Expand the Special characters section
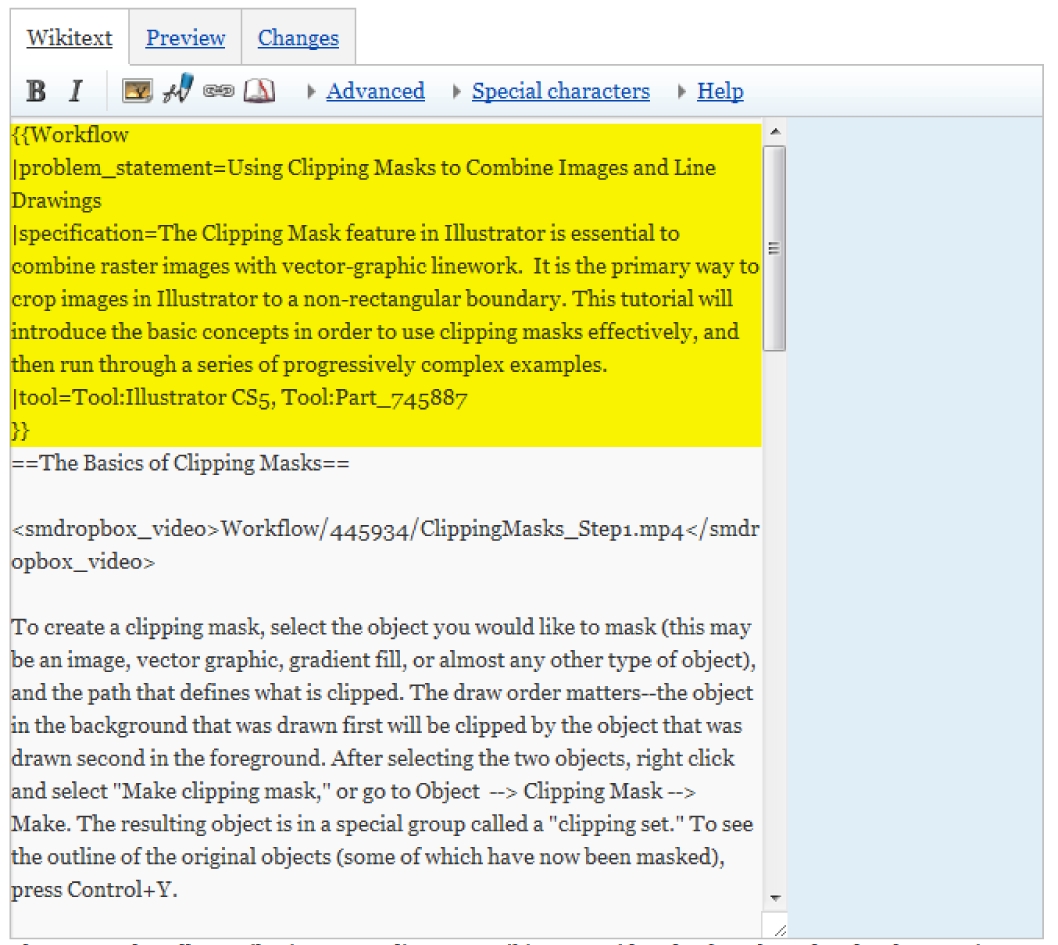This screenshot has height=945, width=1058. pos(561,91)
